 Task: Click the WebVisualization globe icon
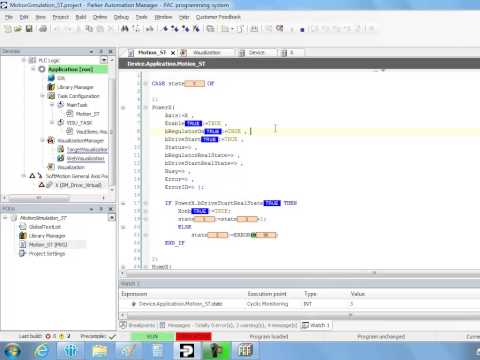pyautogui.click(x=60, y=158)
